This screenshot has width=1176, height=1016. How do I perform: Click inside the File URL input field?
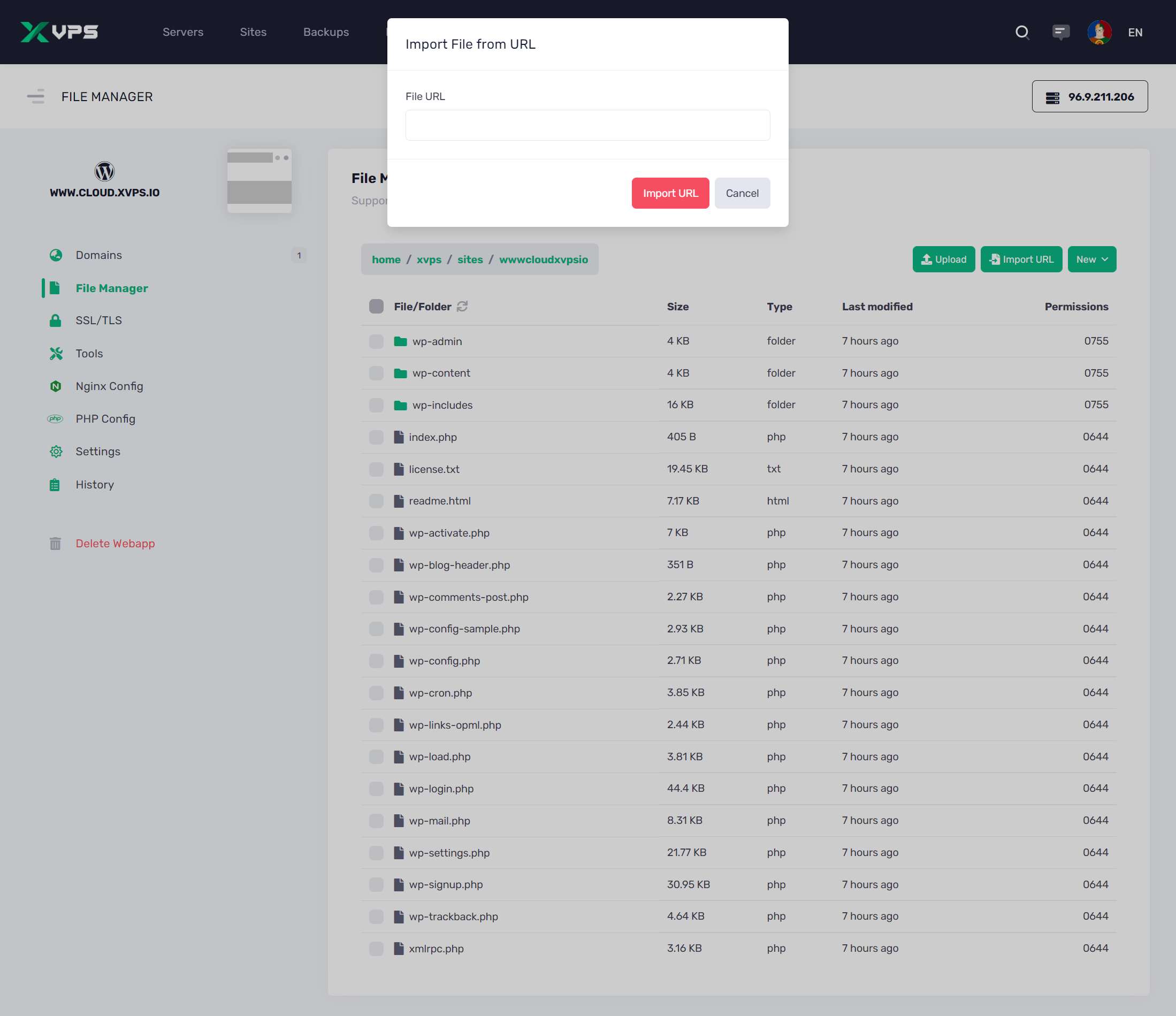[x=587, y=125]
